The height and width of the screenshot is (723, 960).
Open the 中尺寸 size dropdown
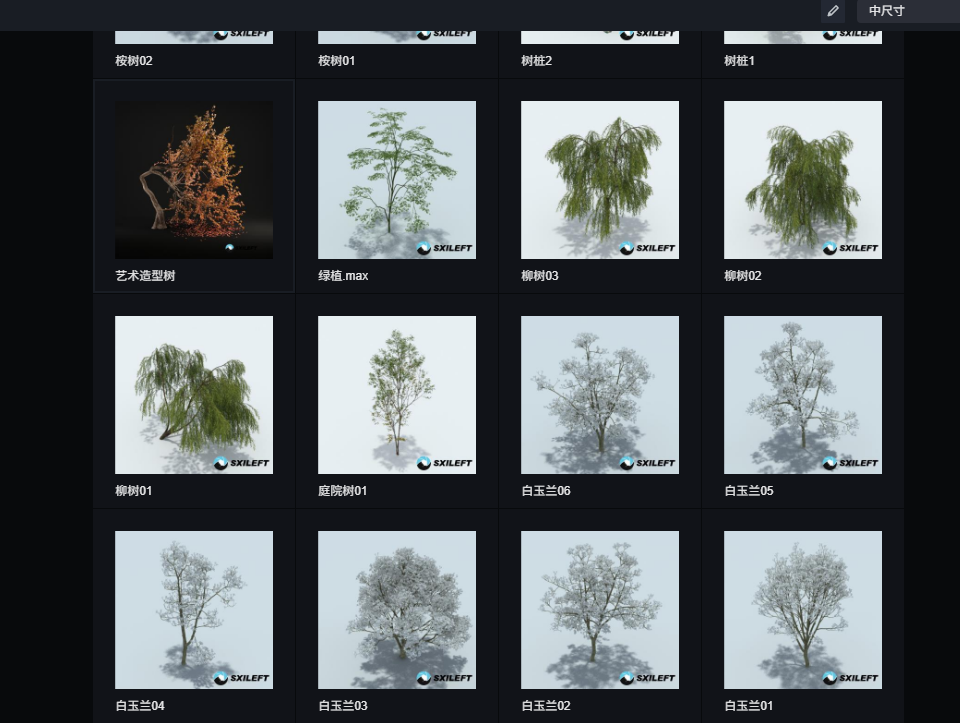908,11
